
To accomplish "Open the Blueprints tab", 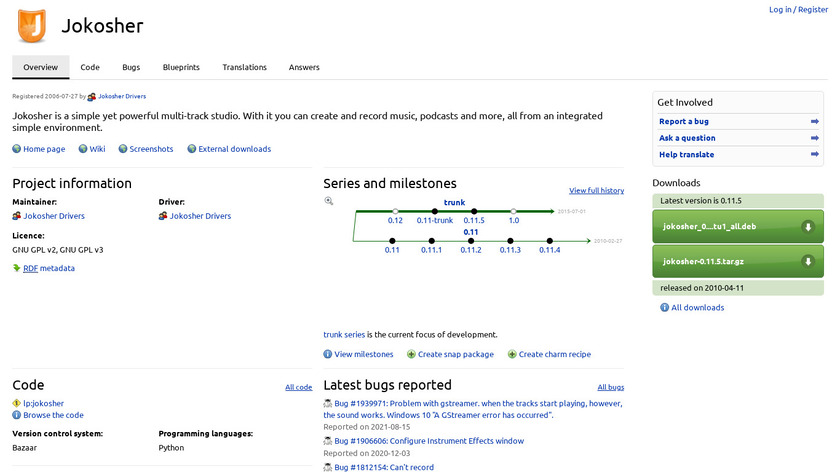I will [181, 67].
